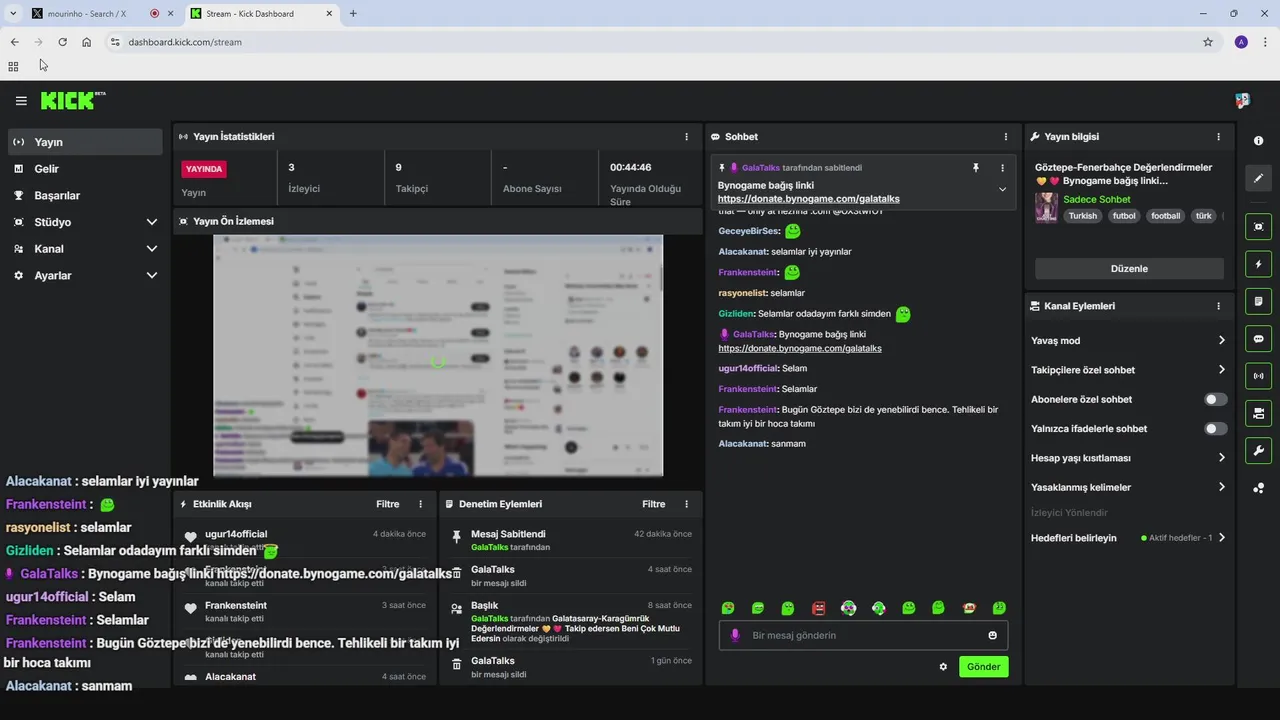Toggle the channel actions widget icon in sidebar
This screenshot has height=720, width=1280.
[x=1259, y=413]
